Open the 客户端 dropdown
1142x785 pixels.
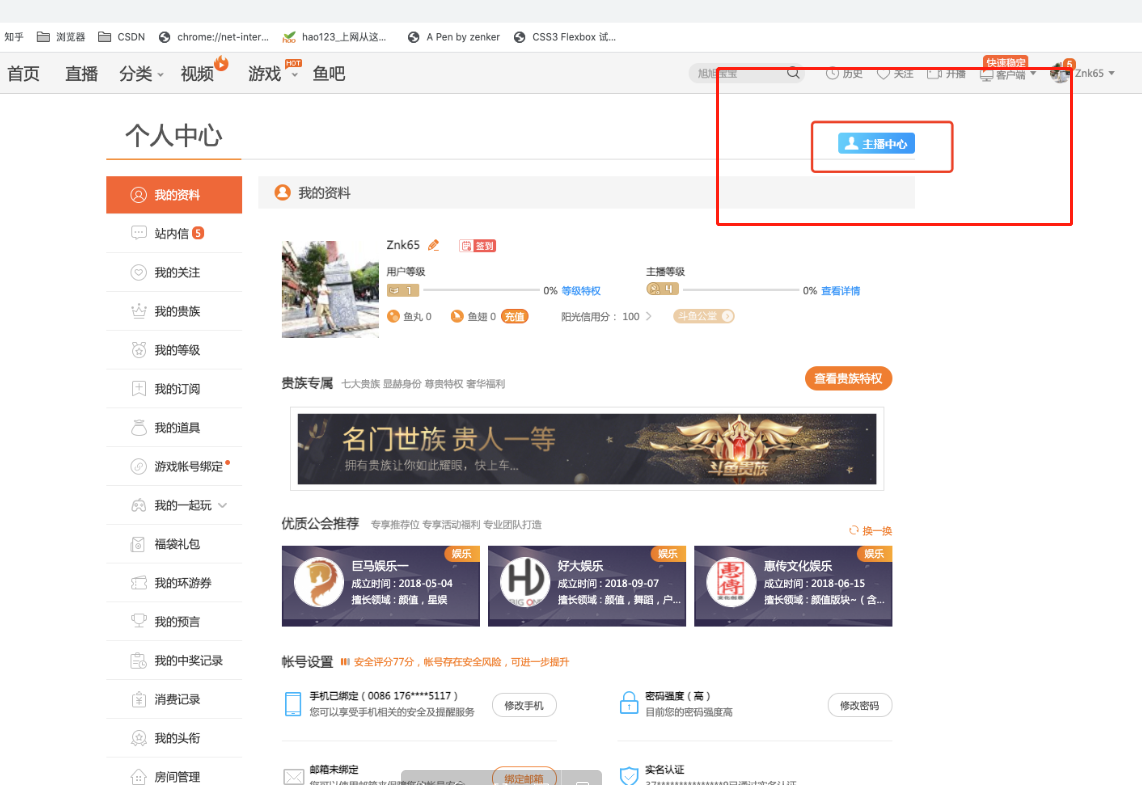[x=1008, y=74]
